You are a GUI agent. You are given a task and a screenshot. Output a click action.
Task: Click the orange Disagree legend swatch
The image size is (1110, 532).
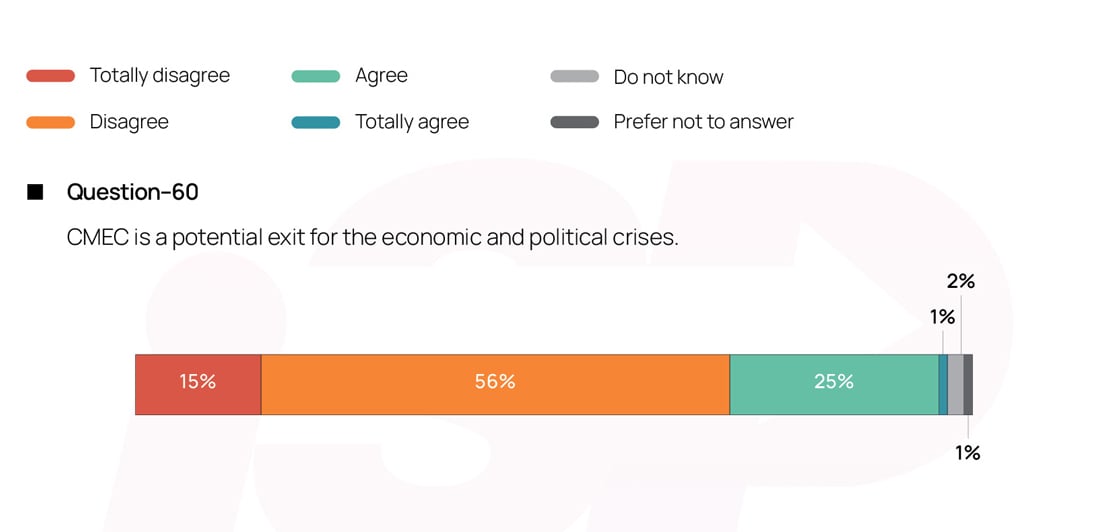50,122
